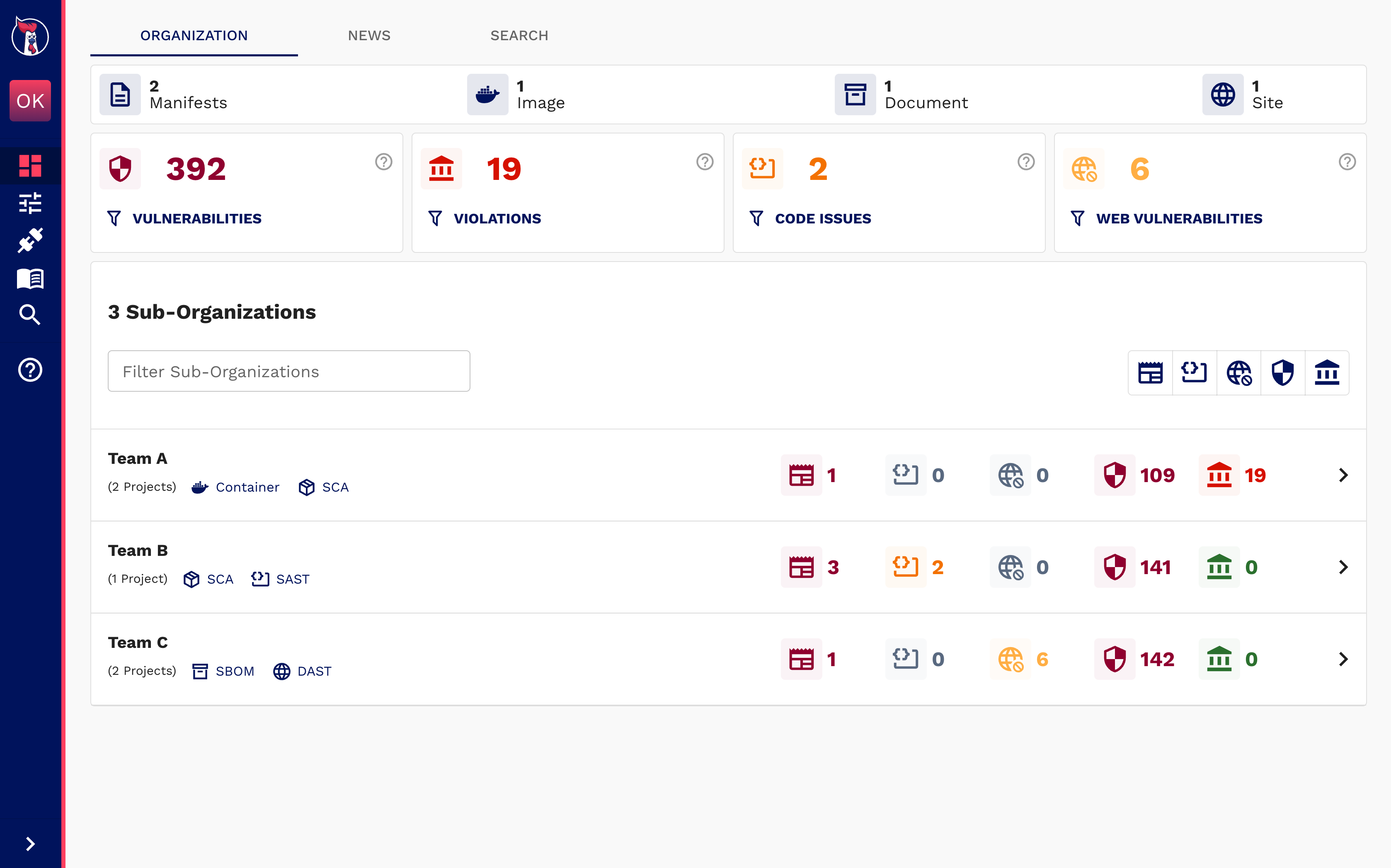
Task: Toggle the vulnerabilities shield filter above team list
Action: coord(1282,372)
